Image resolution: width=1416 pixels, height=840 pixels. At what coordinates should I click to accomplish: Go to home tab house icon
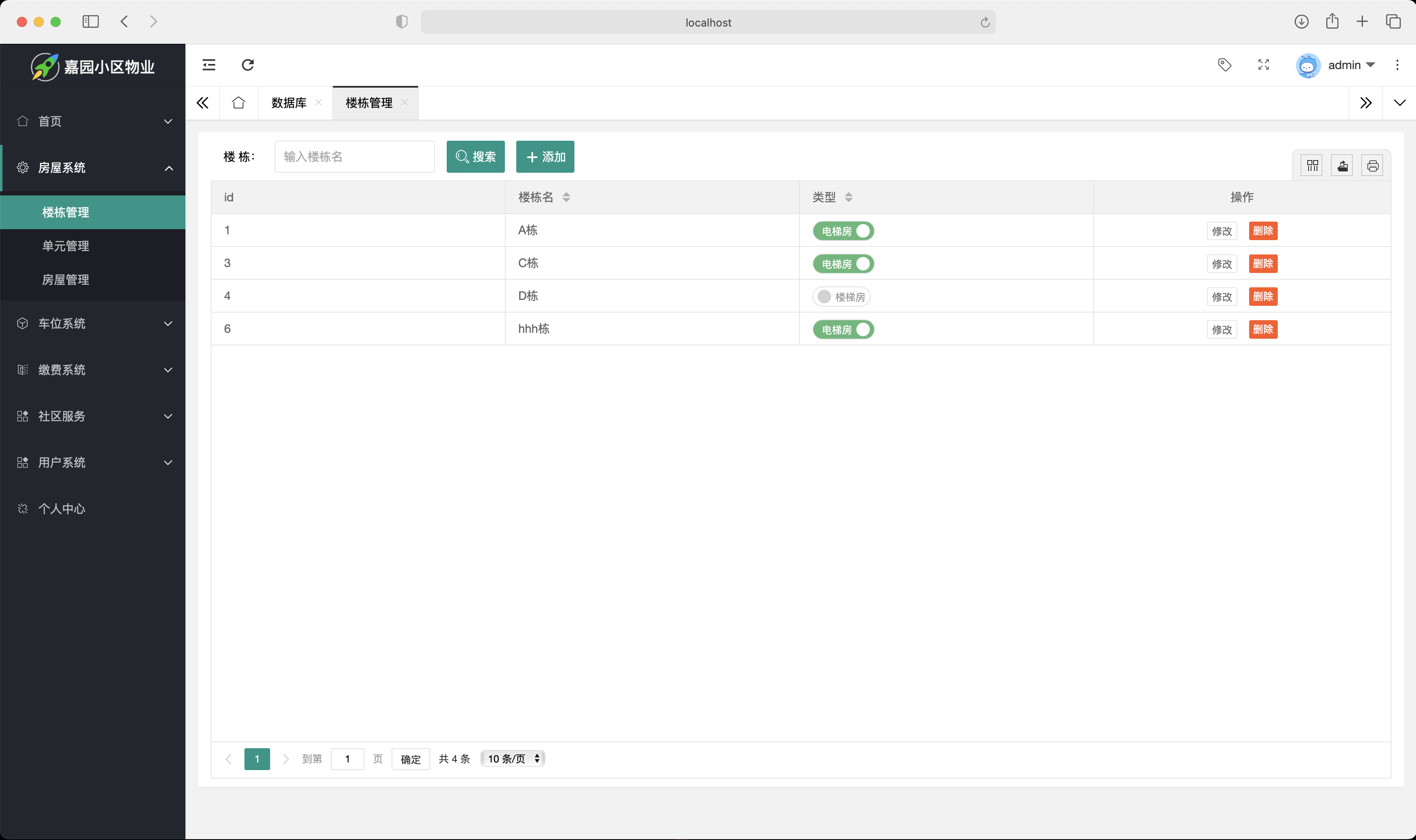(x=239, y=102)
